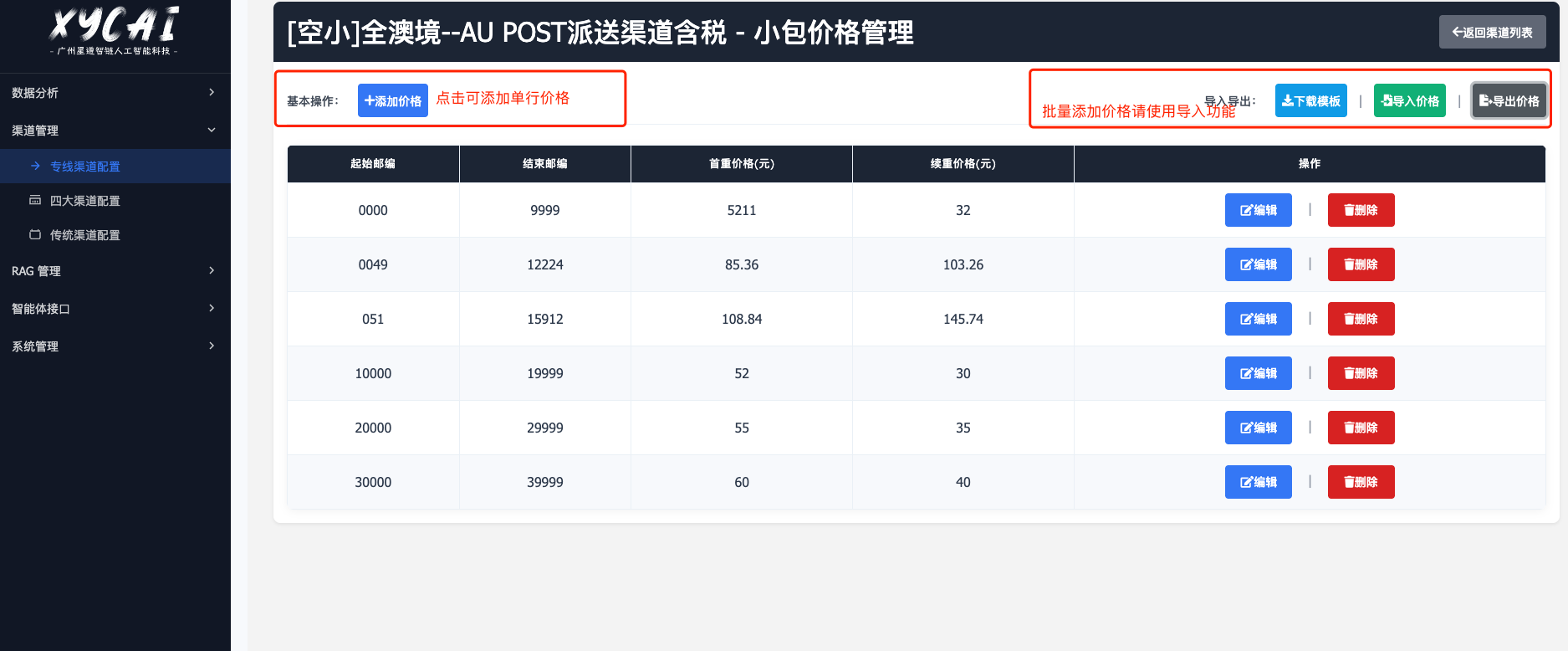Click the 添加价格 add price button
Viewport: 1568px width, 651px height.
click(x=393, y=100)
